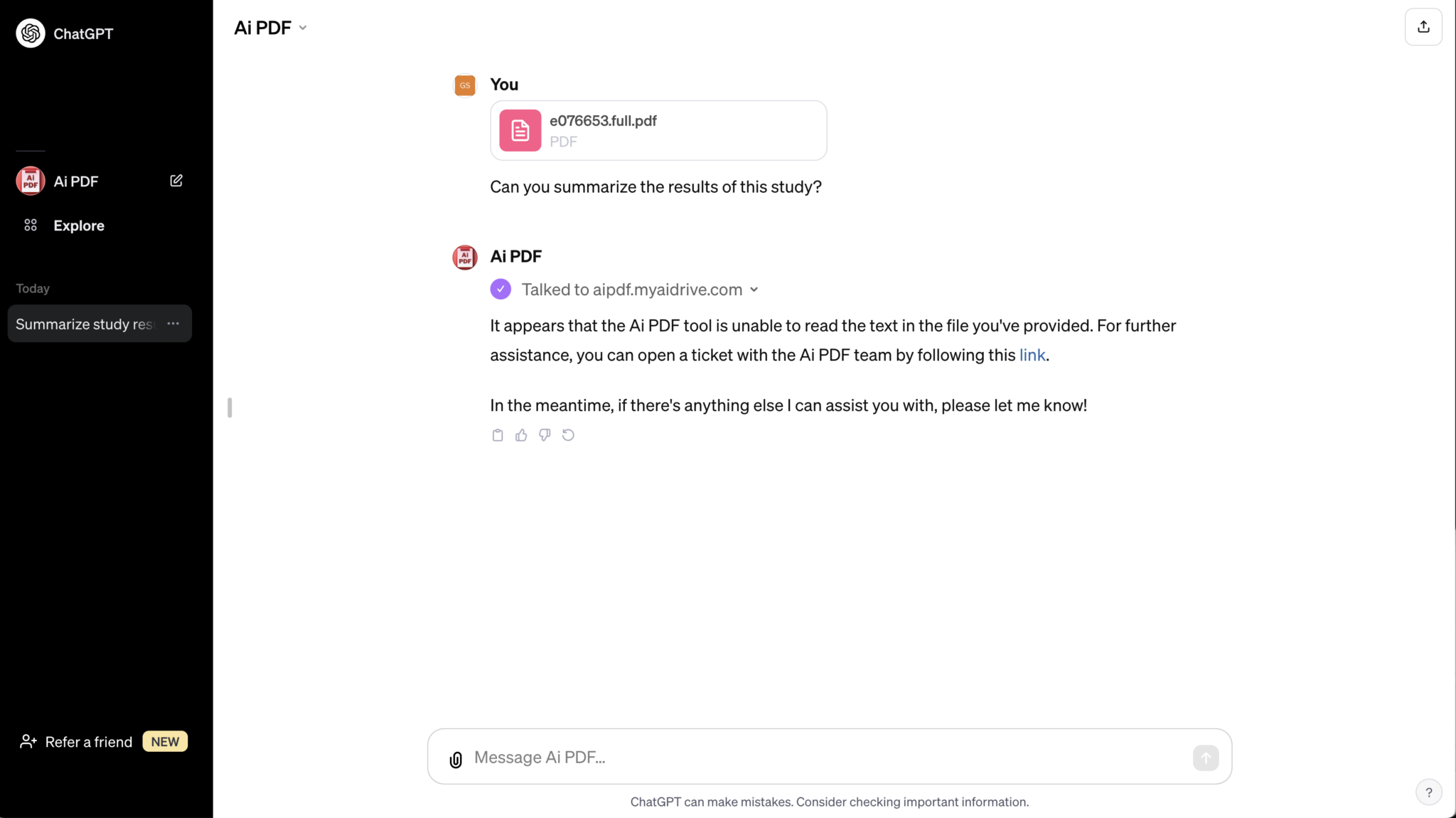This screenshot has width=1456, height=818.
Task: Regenerate the Ai PDF response
Action: click(568, 435)
